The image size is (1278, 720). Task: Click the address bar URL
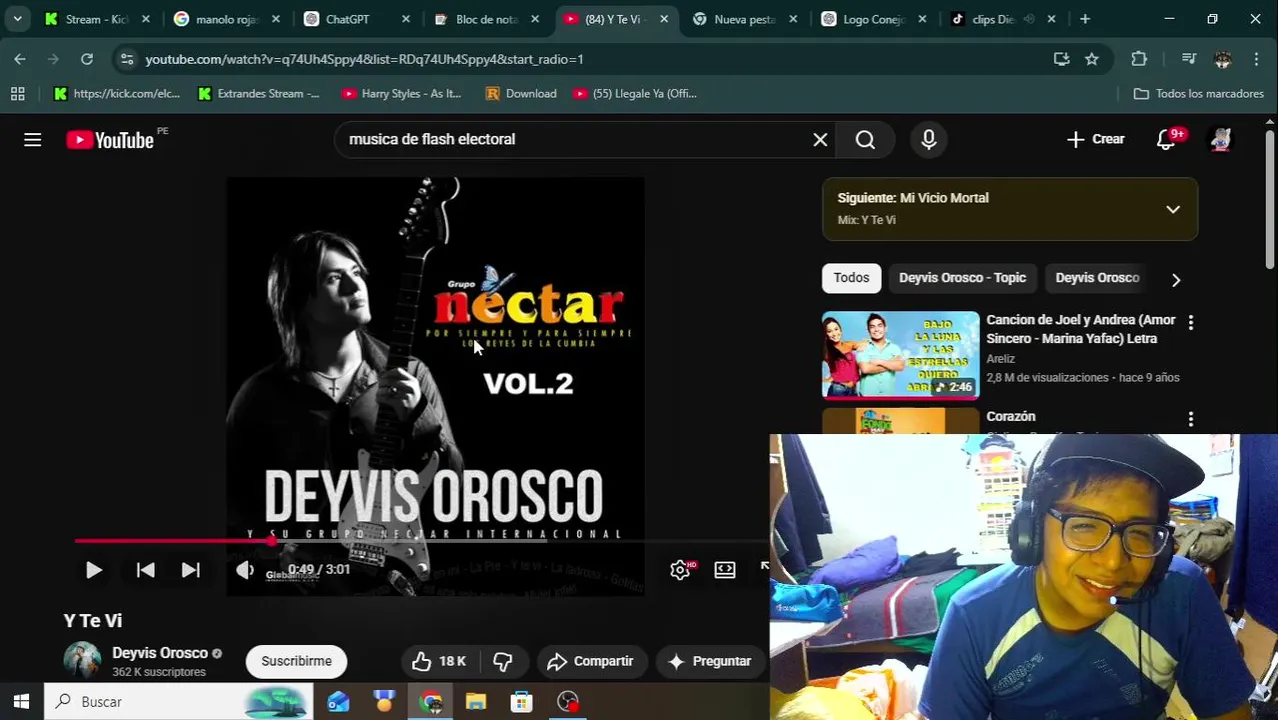point(364,59)
